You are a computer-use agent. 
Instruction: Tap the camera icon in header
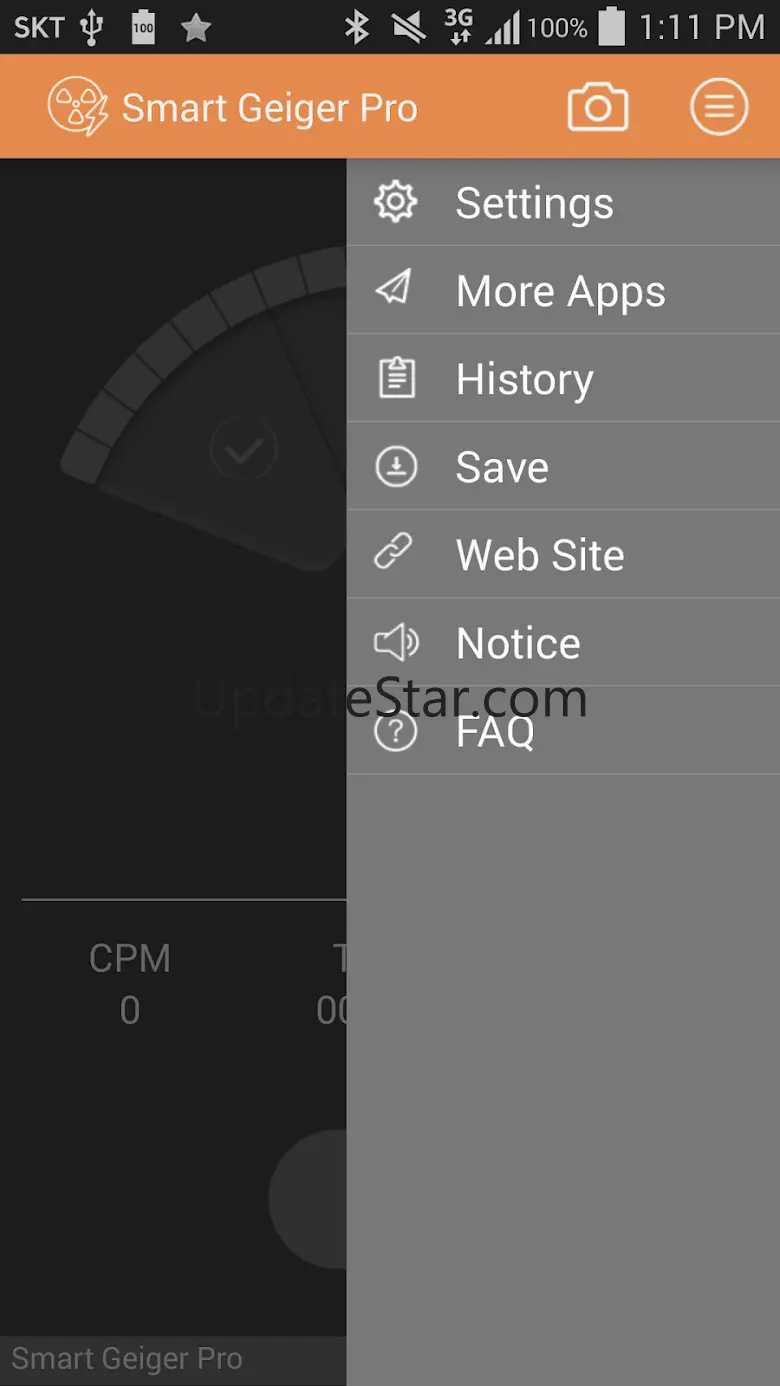pyautogui.click(x=598, y=107)
